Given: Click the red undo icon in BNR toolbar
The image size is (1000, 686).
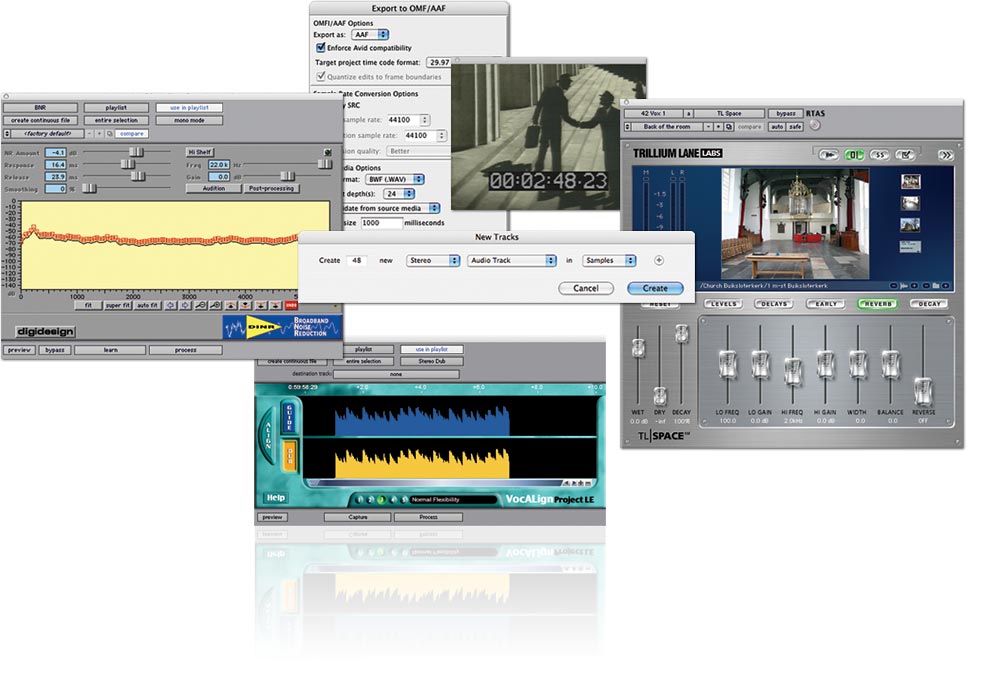Looking at the screenshot, I should pos(291,305).
